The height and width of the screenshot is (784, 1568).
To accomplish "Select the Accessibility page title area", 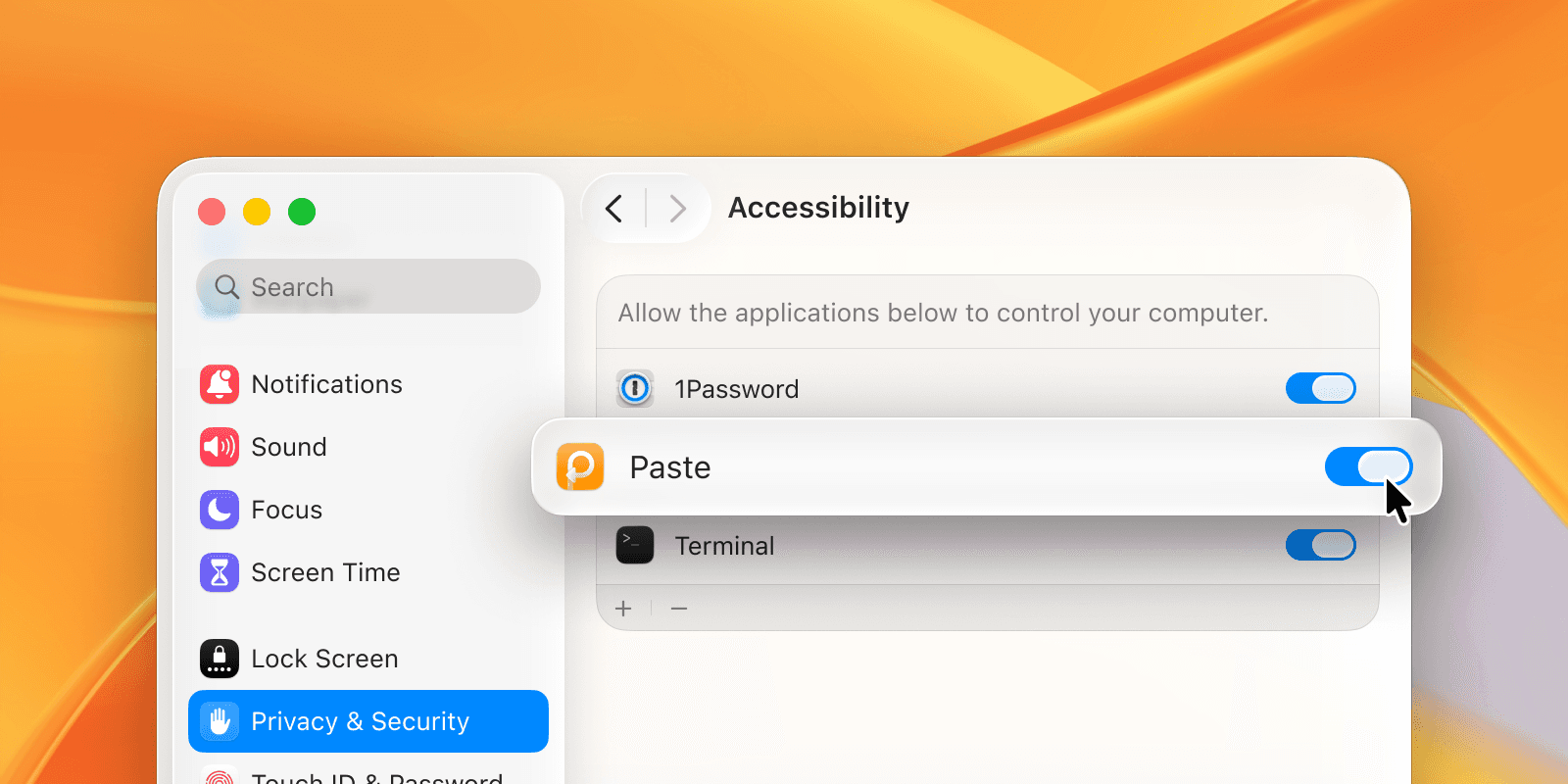I will [x=817, y=208].
